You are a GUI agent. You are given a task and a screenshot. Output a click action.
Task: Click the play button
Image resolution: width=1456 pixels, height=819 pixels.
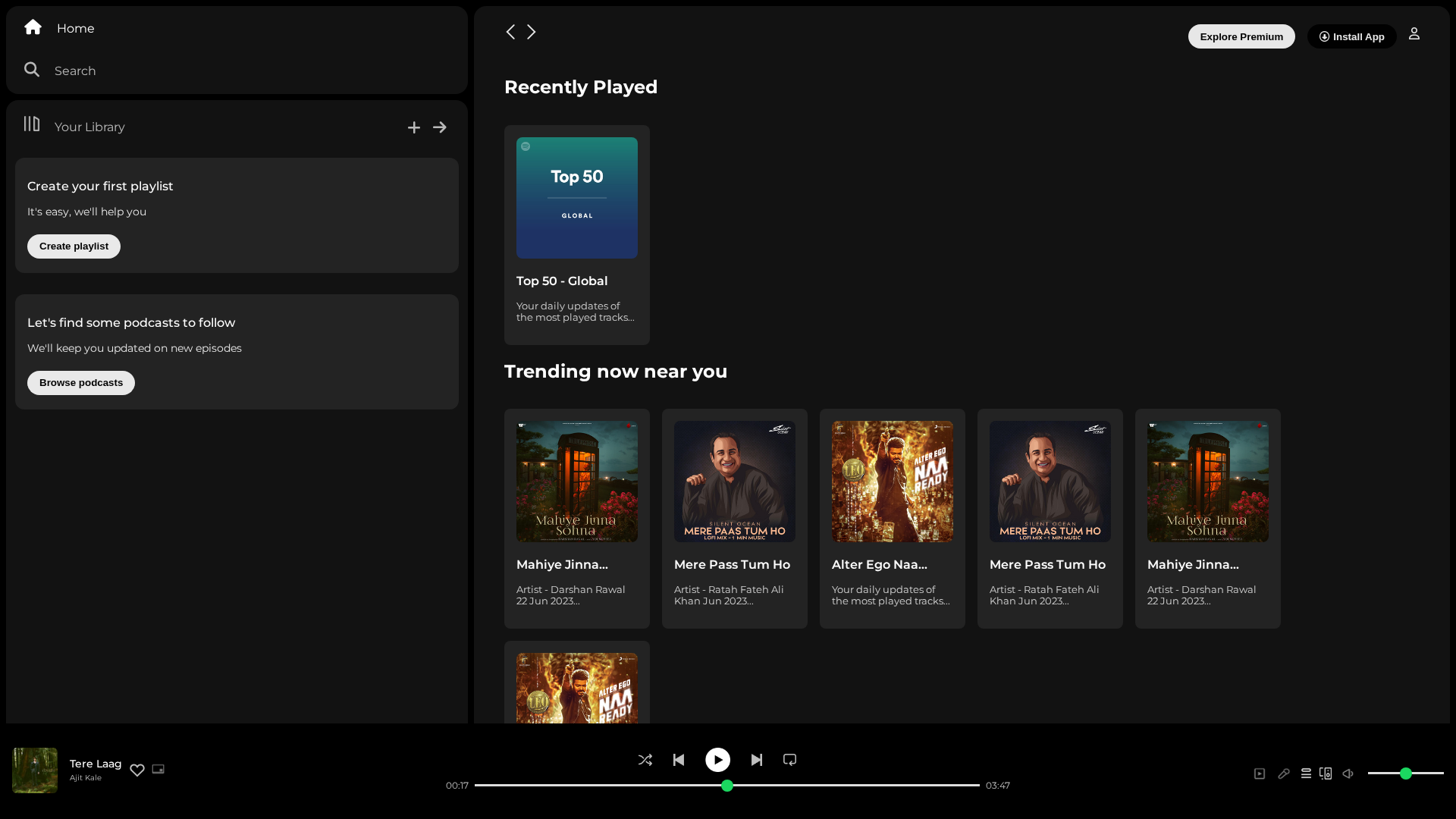(718, 760)
